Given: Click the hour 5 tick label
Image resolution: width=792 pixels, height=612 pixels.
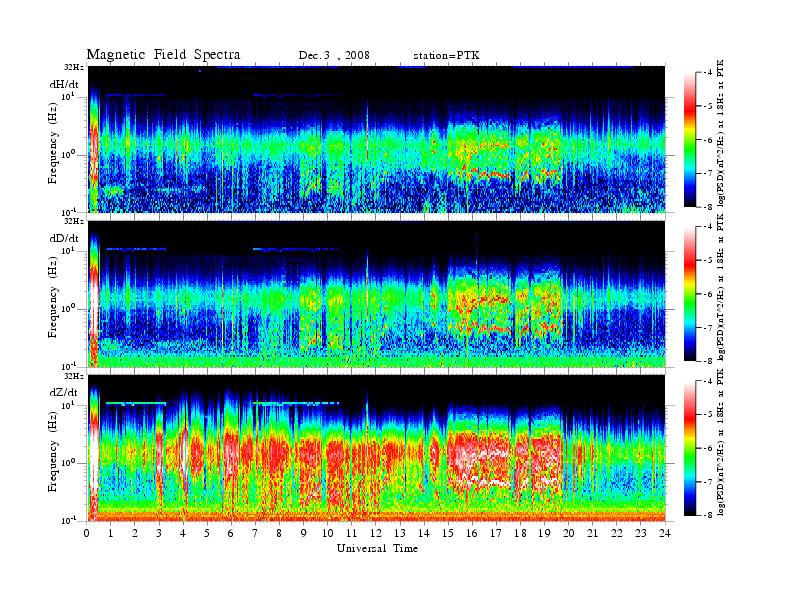Looking at the screenshot, I should pos(207,533).
